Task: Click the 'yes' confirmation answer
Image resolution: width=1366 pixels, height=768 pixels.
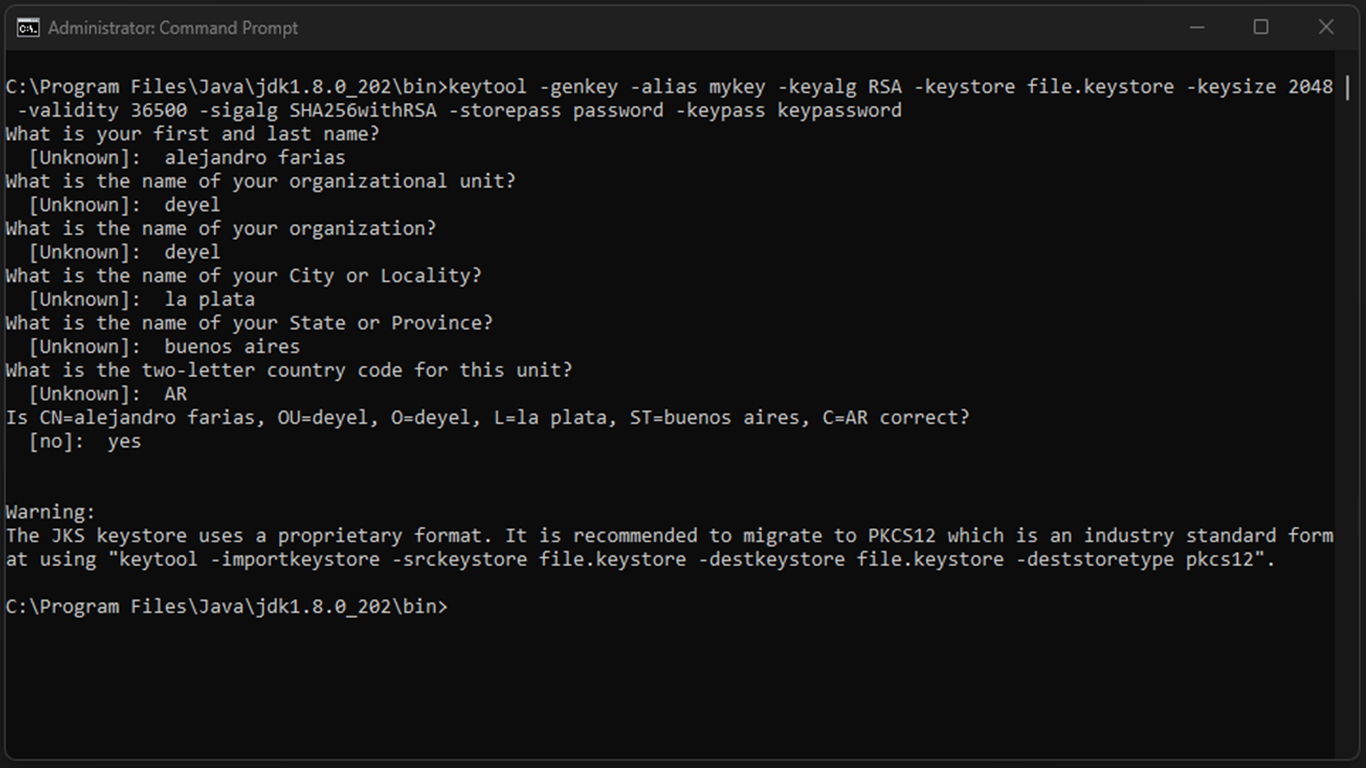Action: (125, 441)
